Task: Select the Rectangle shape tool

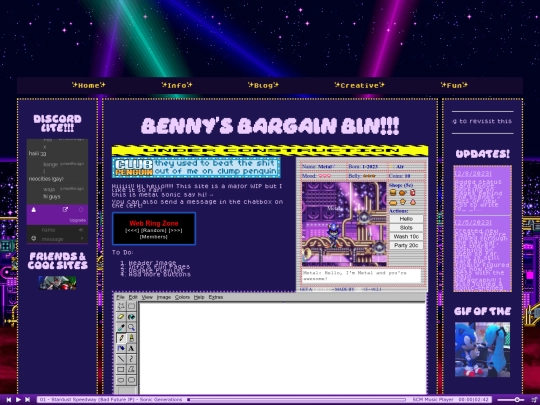Action: 121,370
